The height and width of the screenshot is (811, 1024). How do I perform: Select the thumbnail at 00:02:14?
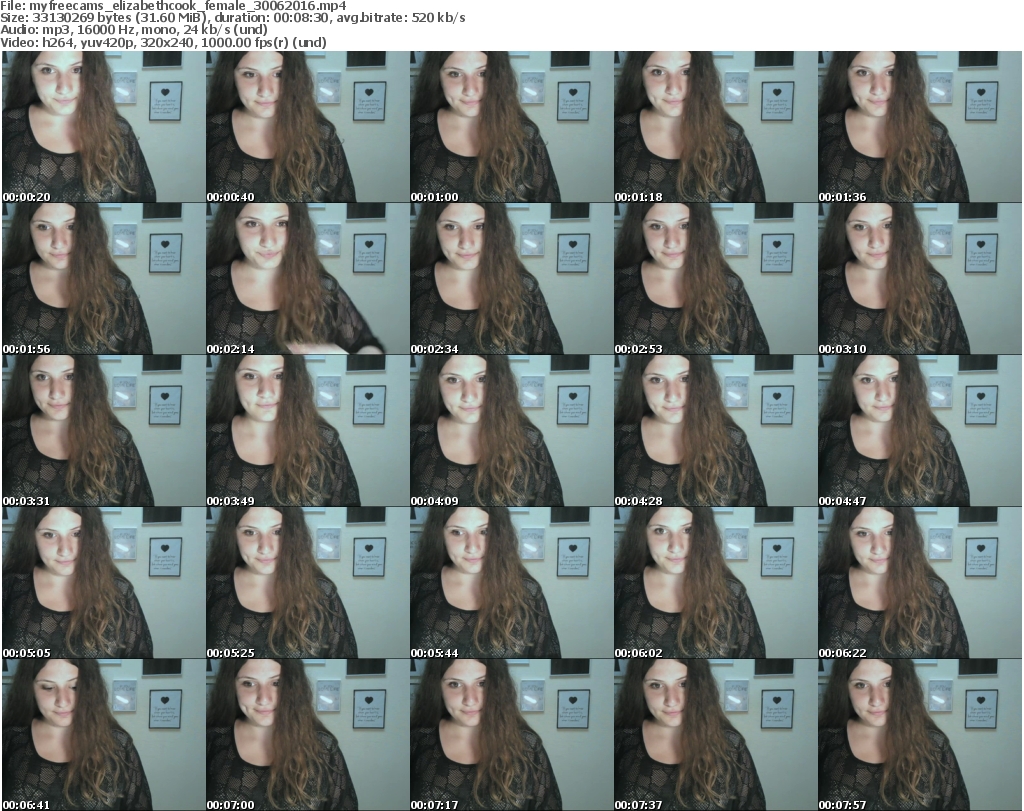point(306,279)
